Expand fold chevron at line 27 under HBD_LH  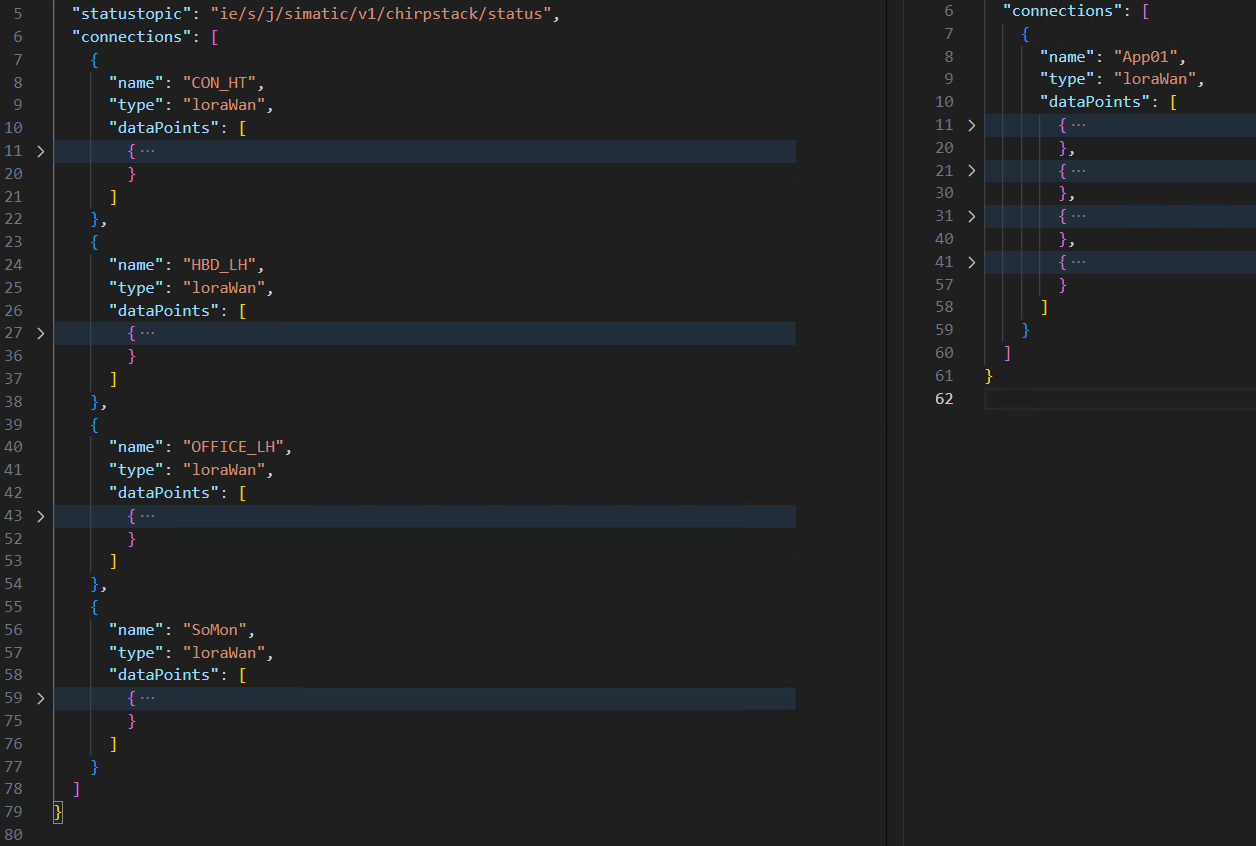click(x=40, y=333)
